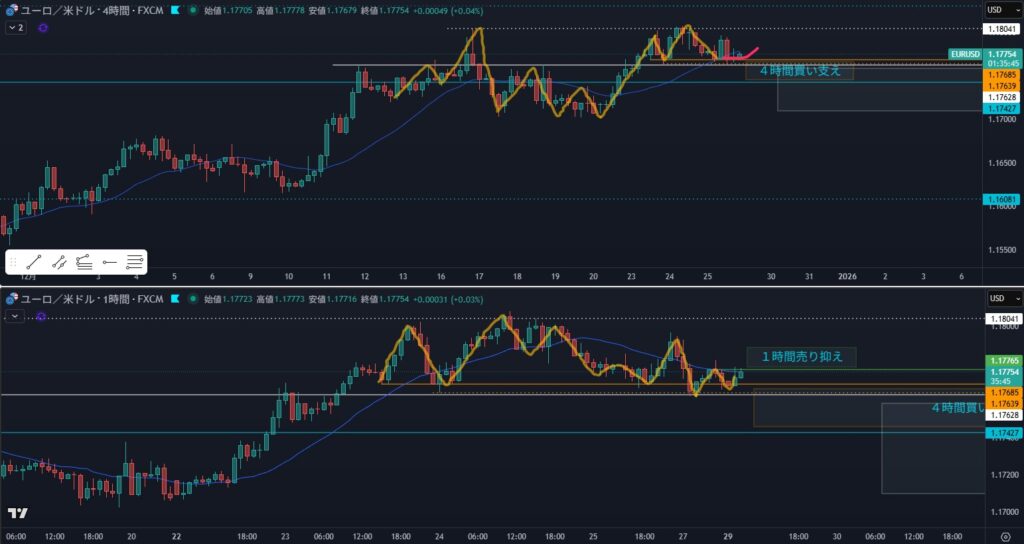Open time axis settings gear at bottom right

pyautogui.click(x=1005, y=535)
